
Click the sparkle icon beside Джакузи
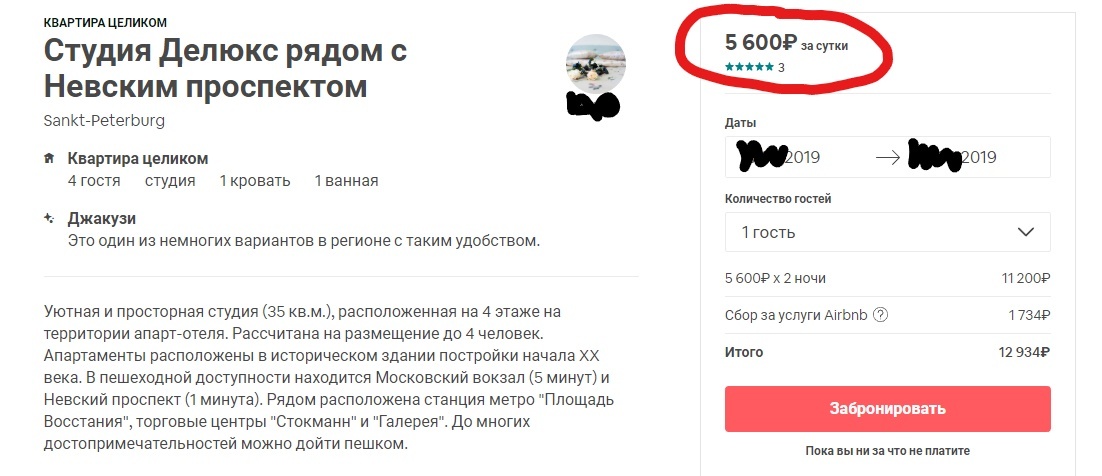pyautogui.click(x=49, y=218)
